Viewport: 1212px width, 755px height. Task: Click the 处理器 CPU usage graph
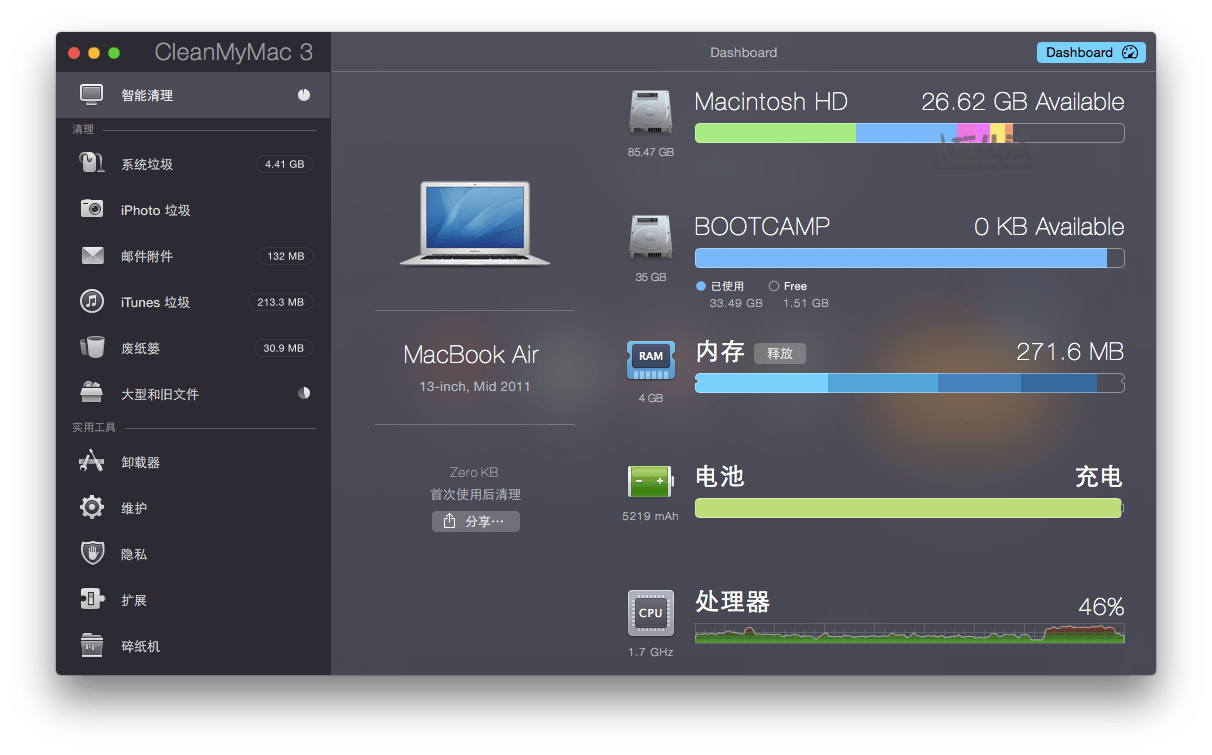(x=909, y=633)
